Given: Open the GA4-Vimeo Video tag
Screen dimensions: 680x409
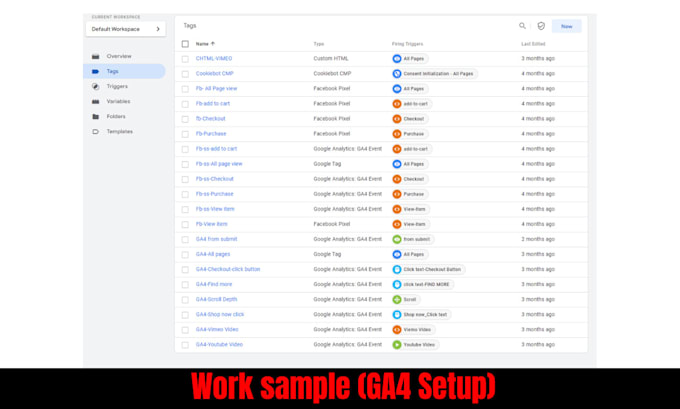Looking at the screenshot, I should [217, 330].
